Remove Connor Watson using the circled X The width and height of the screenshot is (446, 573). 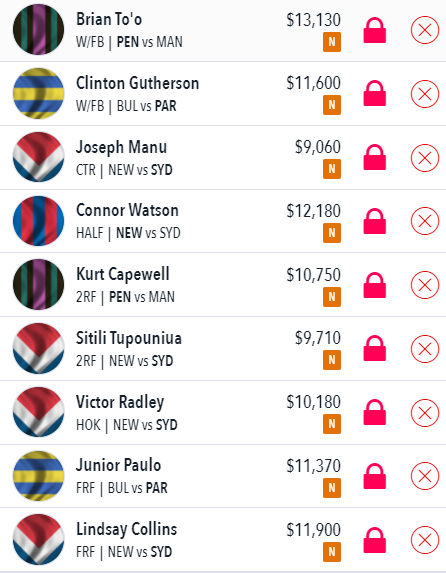click(425, 221)
